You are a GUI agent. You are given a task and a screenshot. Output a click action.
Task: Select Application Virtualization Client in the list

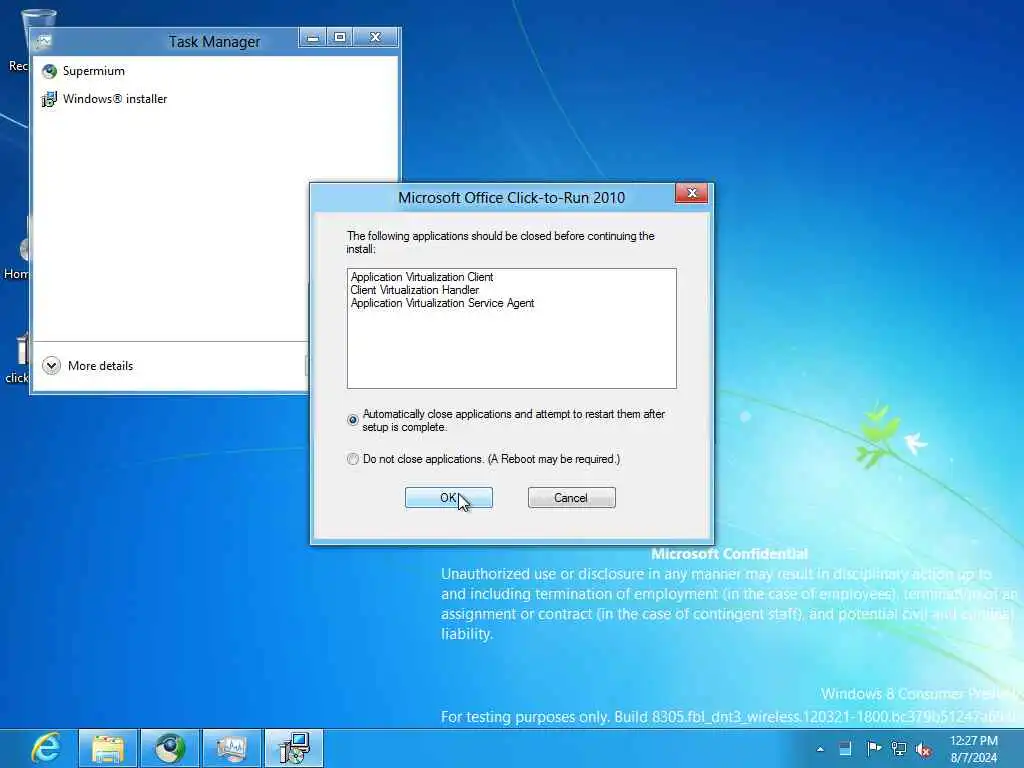pyautogui.click(x=422, y=277)
